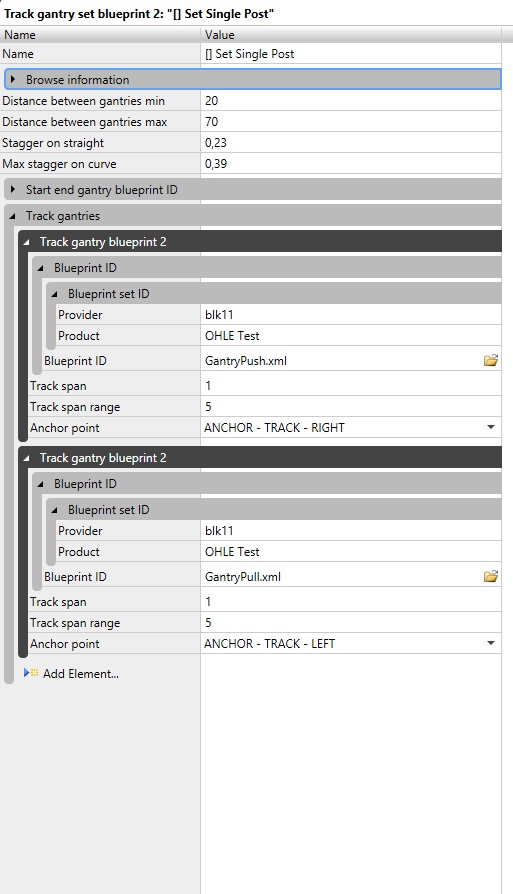Open ANCHOR - TRACK - LEFT dropdown arrow
Image resolution: width=513 pixels, height=894 pixels.
coord(491,643)
